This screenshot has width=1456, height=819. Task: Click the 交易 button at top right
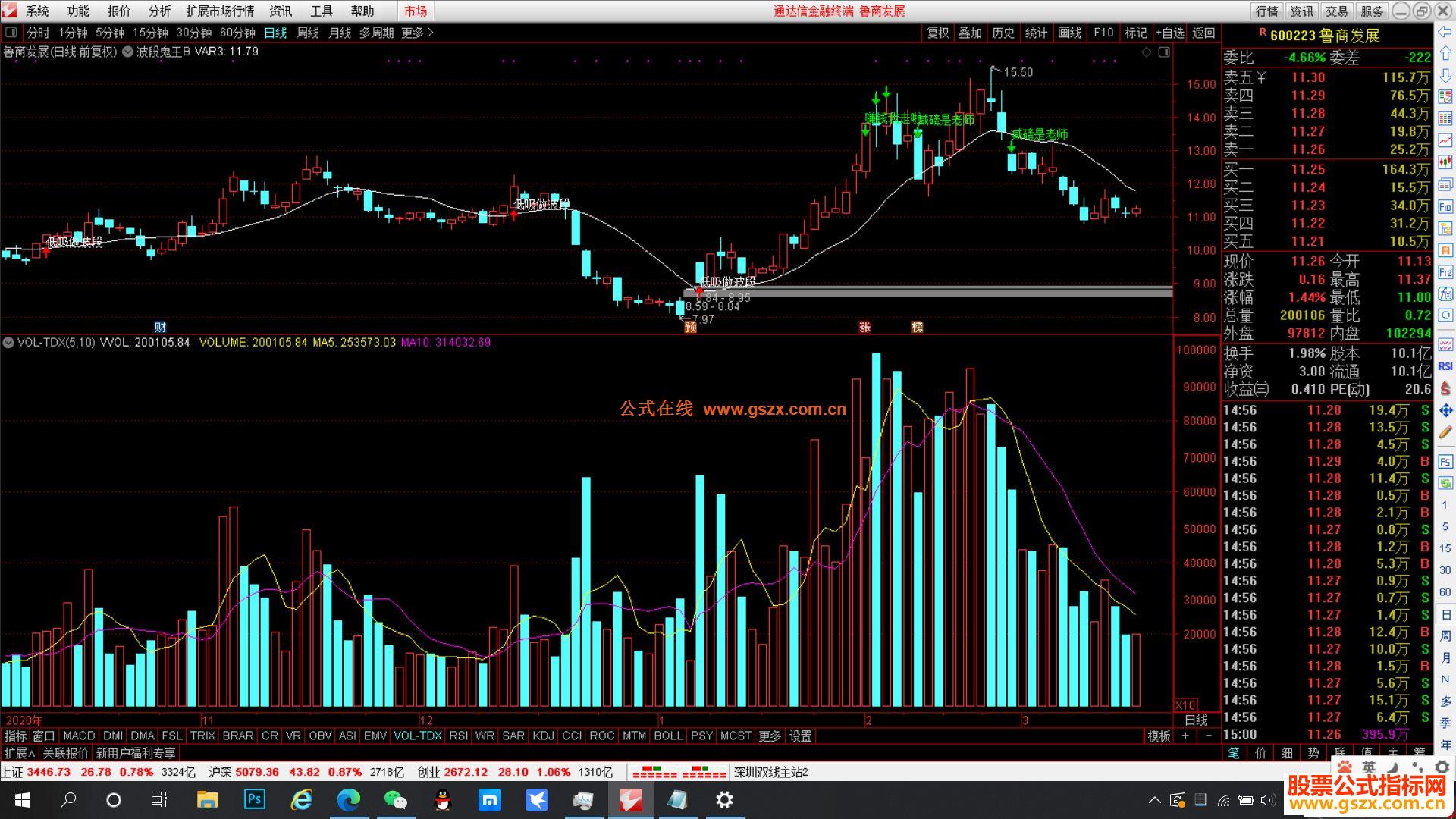(1336, 11)
